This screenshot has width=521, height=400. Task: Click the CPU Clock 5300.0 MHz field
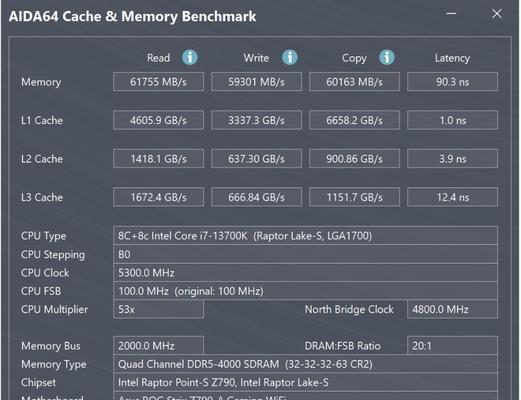click(305, 273)
